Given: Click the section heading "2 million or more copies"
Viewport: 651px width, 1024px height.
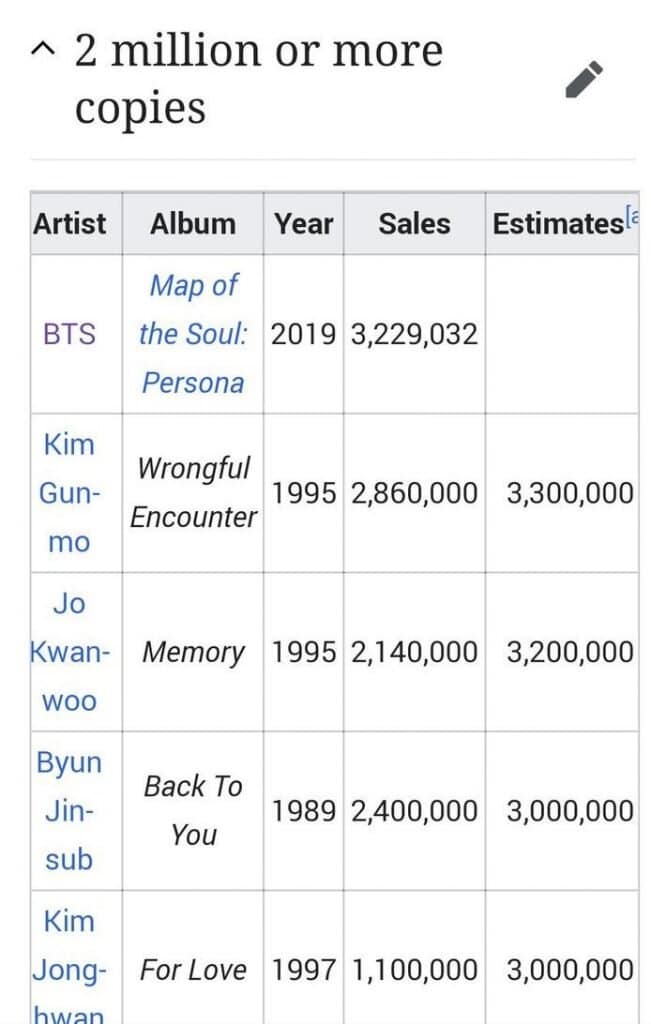Looking at the screenshot, I should pos(258,78).
